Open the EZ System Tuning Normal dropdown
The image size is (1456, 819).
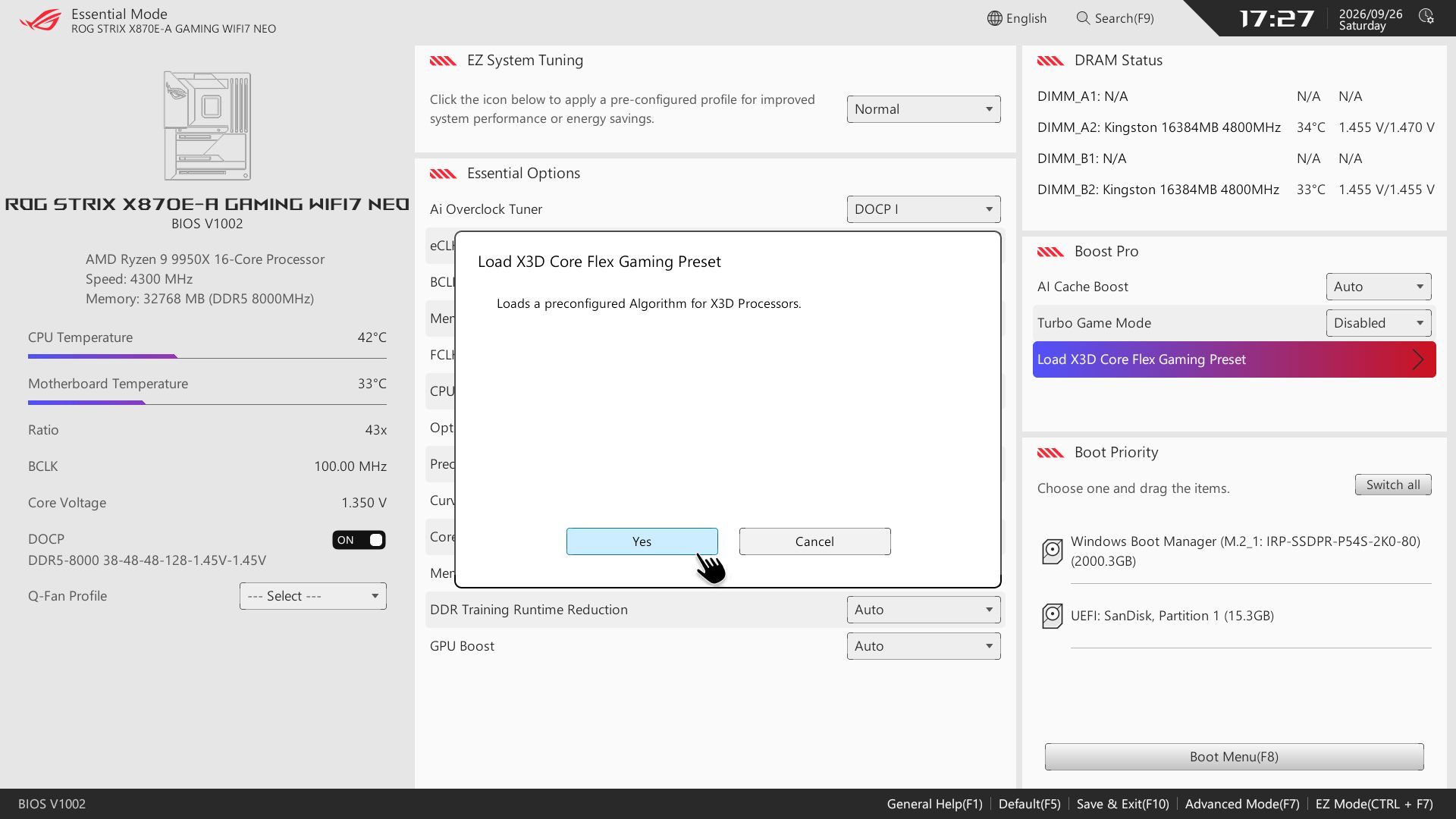point(924,109)
